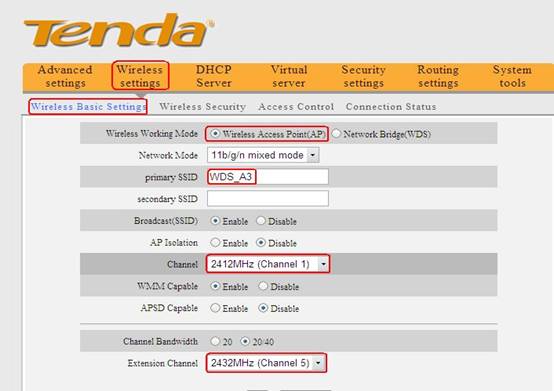This screenshot has height=391, width=554.
Task: Click the Tenda logo
Action: (119, 30)
